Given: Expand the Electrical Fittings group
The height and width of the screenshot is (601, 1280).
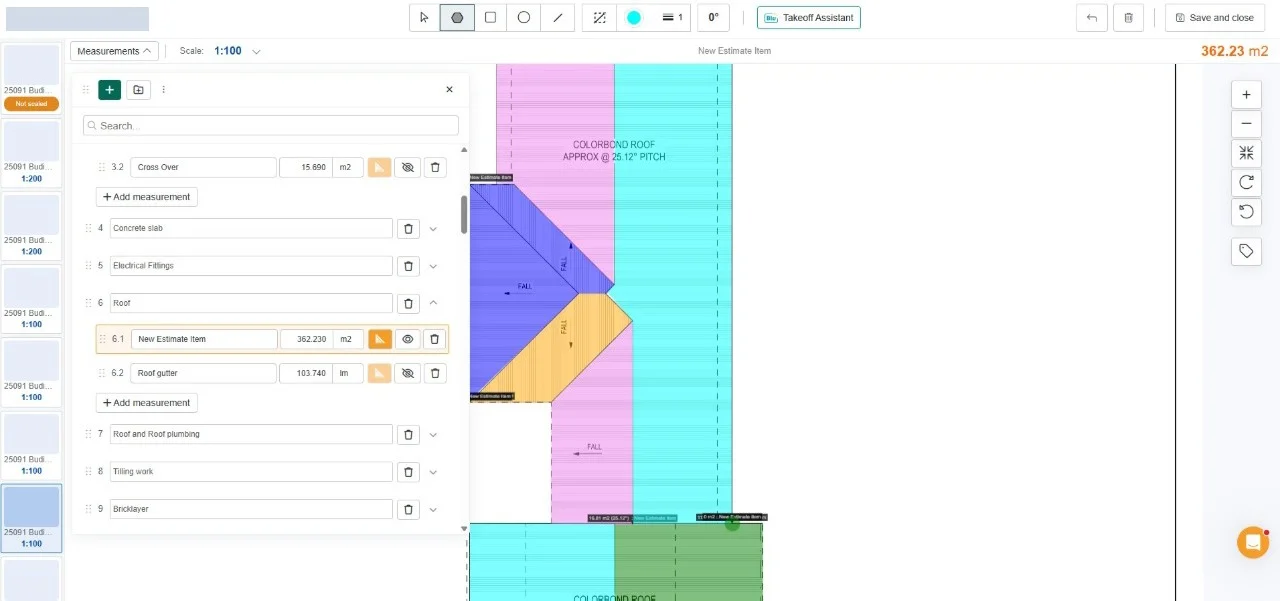Looking at the screenshot, I should pos(433,266).
